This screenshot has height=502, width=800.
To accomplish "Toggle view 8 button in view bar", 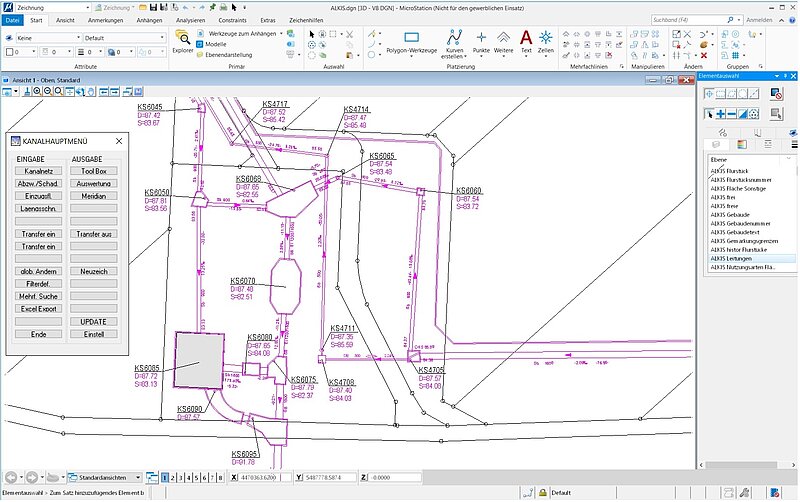I will pyautogui.click(x=222, y=478).
